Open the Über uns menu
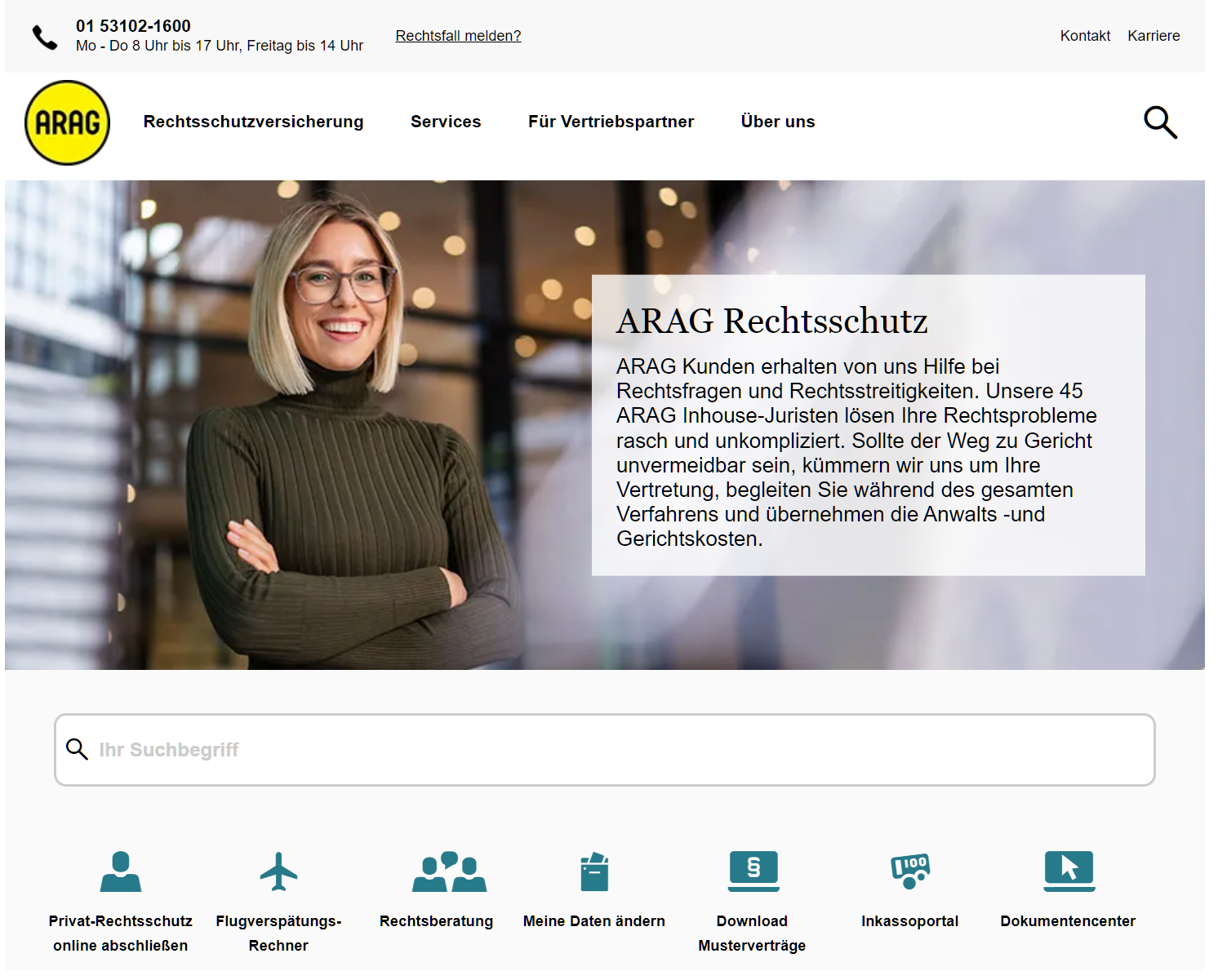The height and width of the screenshot is (980, 1218). click(777, 122)
